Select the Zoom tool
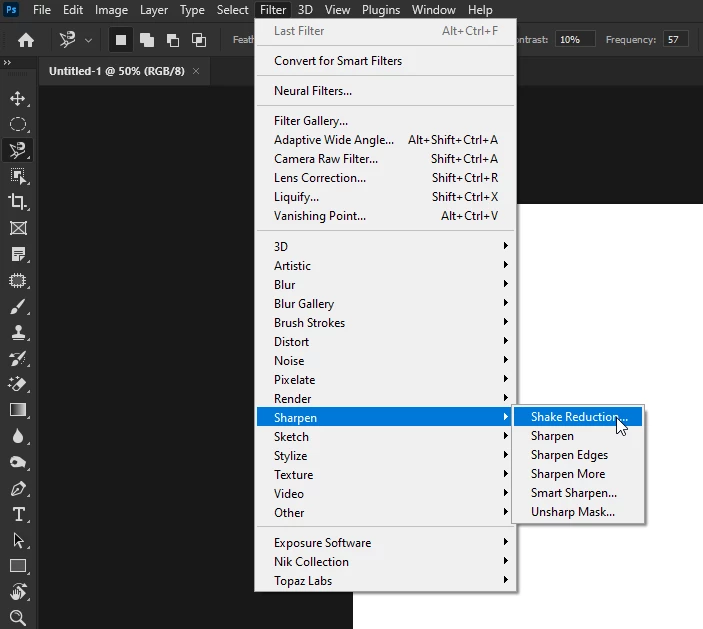Screen dimensions: 703x629 [x=18, y=618]
